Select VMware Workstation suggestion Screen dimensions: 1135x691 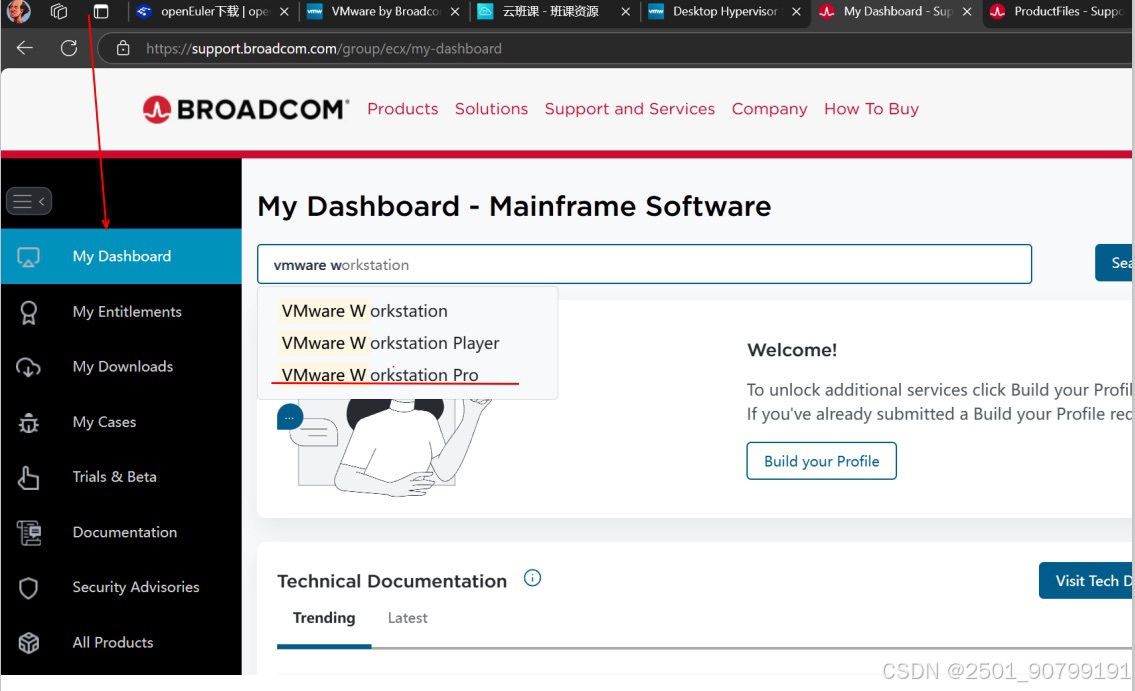click(x=364, y=311)
